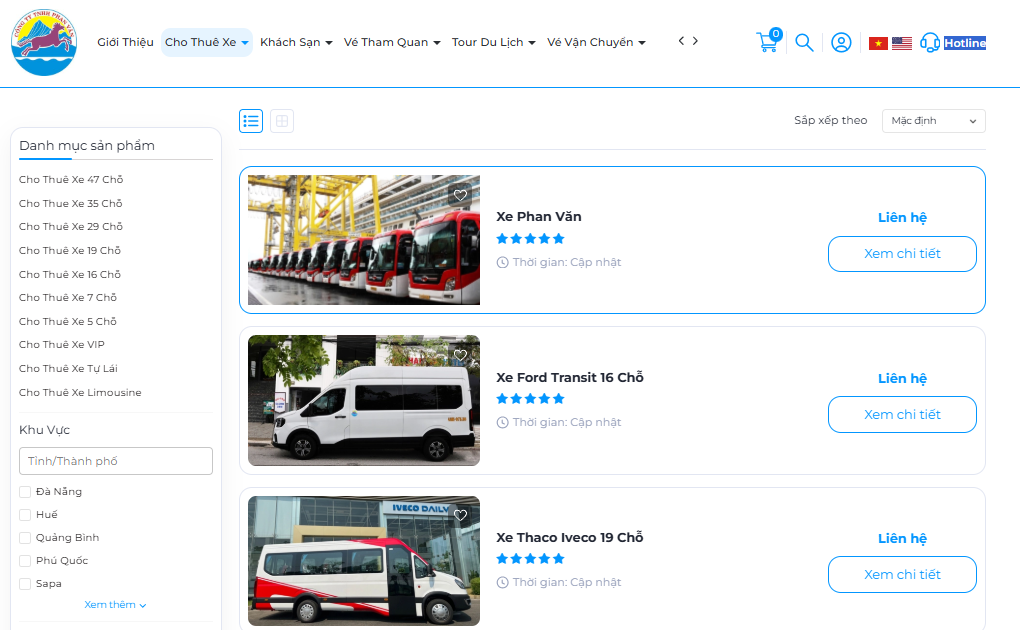
Task: Open the Xe Ford Transit 16 Chỗ title
Action: [x=570, y=377]
